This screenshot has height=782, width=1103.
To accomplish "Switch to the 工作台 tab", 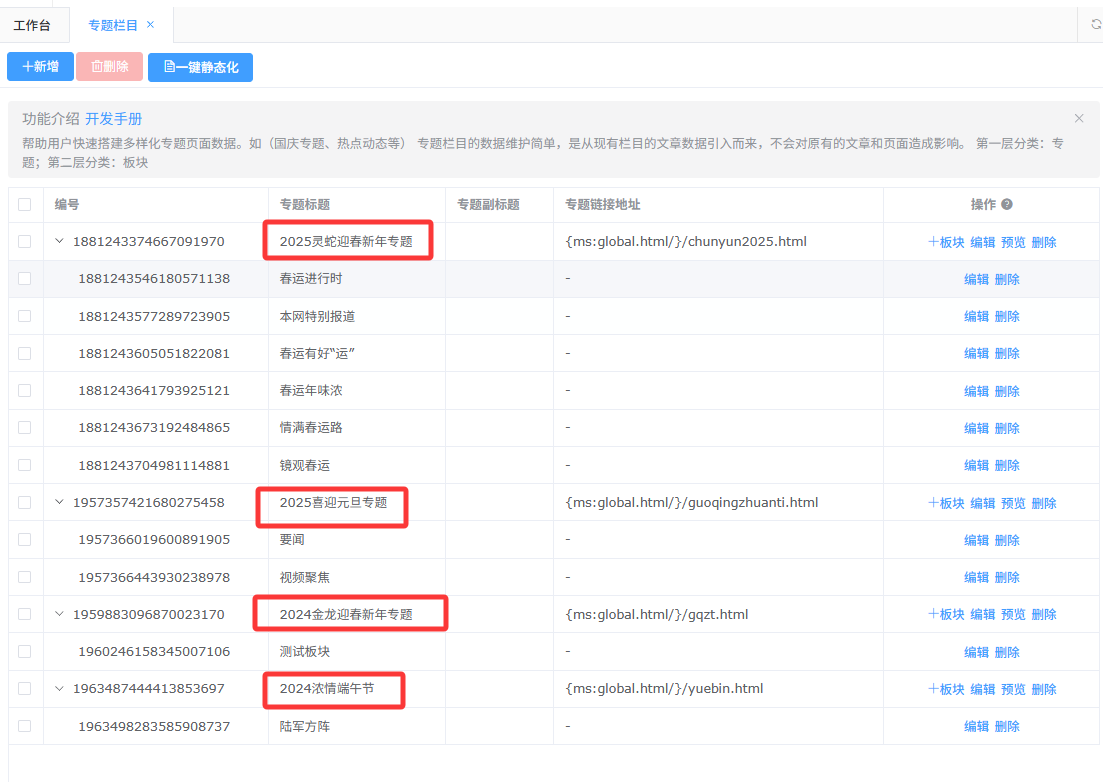I will 32,25.
